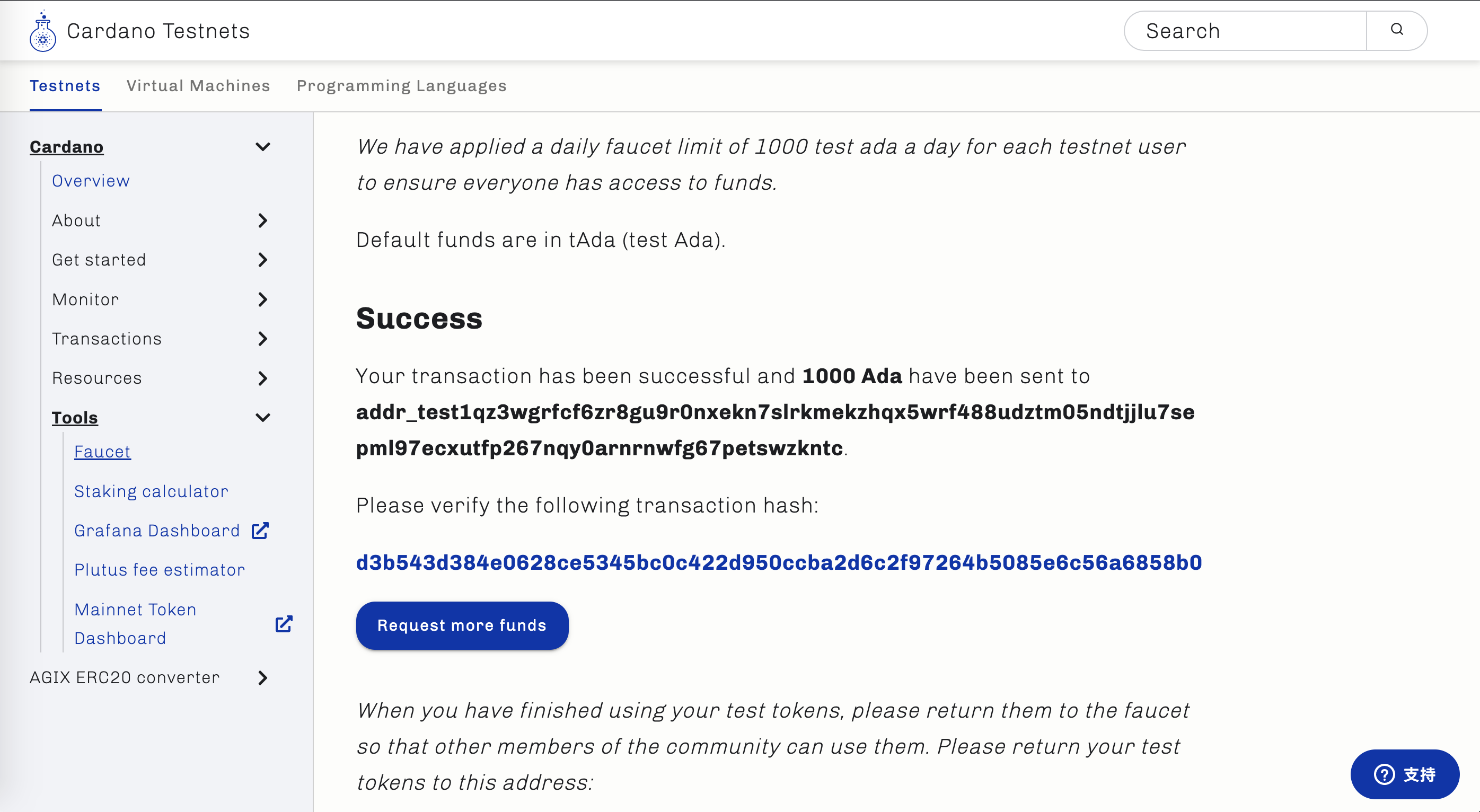Expand the Transactions submenu
The width and height of the screenshot is (1480, 812).
[x=262, y=339]
